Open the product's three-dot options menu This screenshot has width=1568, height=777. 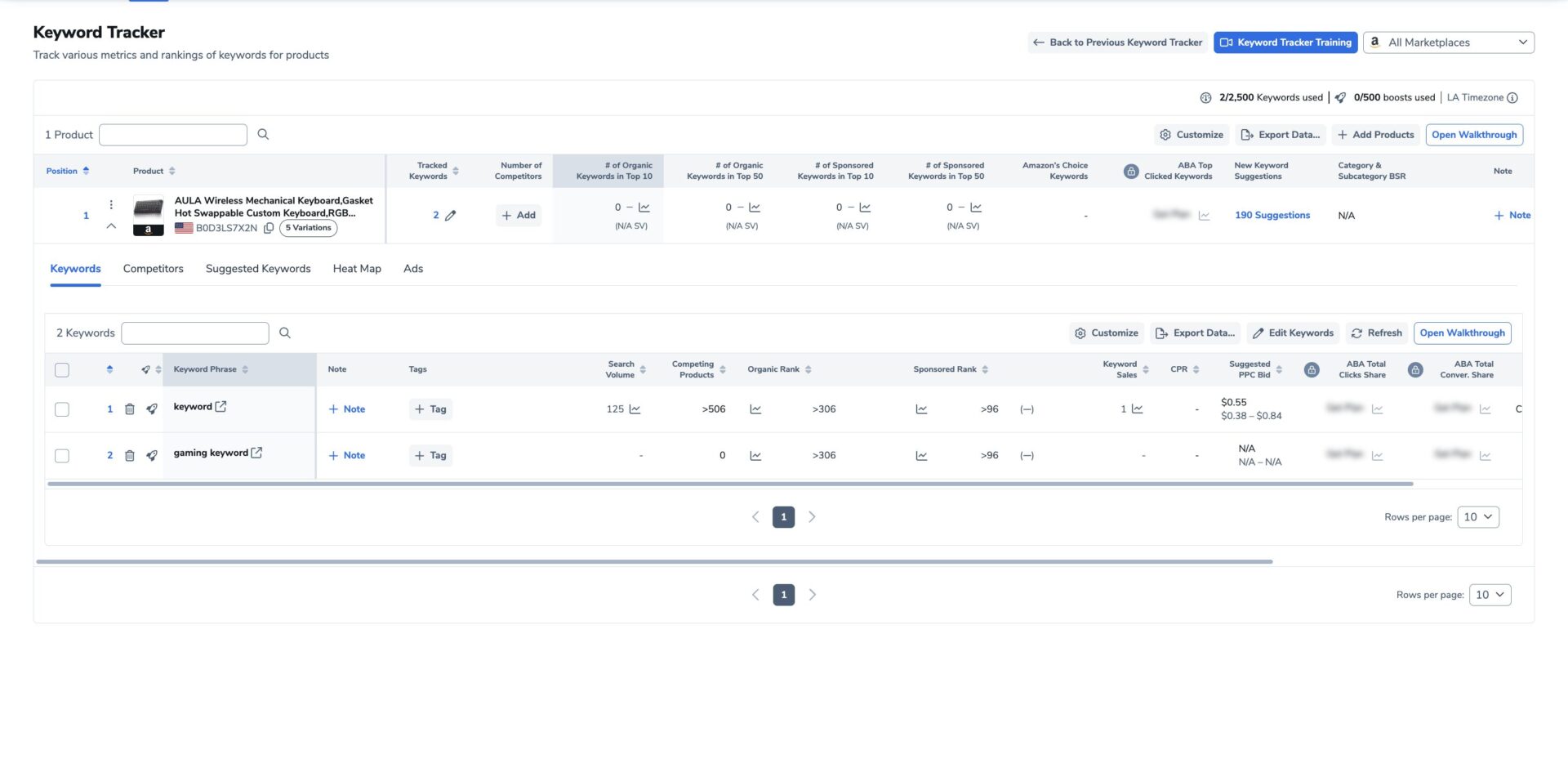[111, 205]
